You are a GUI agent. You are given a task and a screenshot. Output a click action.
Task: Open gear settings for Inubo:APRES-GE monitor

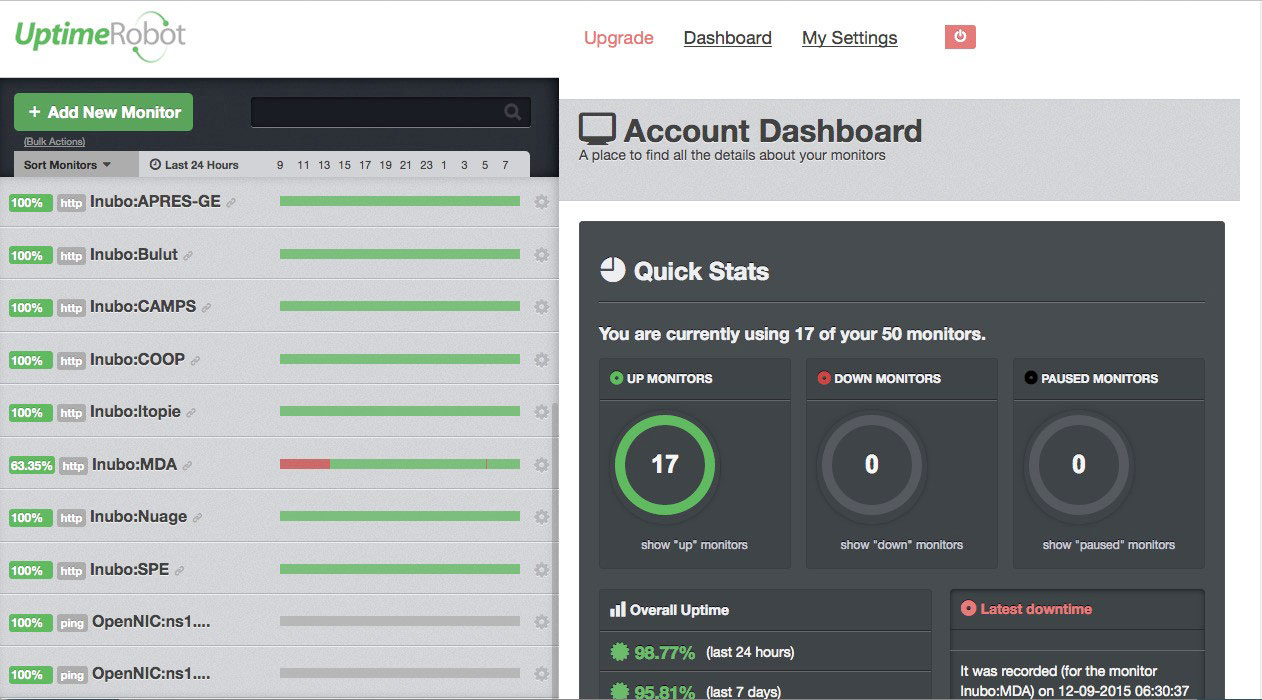(x=542, y=202)
